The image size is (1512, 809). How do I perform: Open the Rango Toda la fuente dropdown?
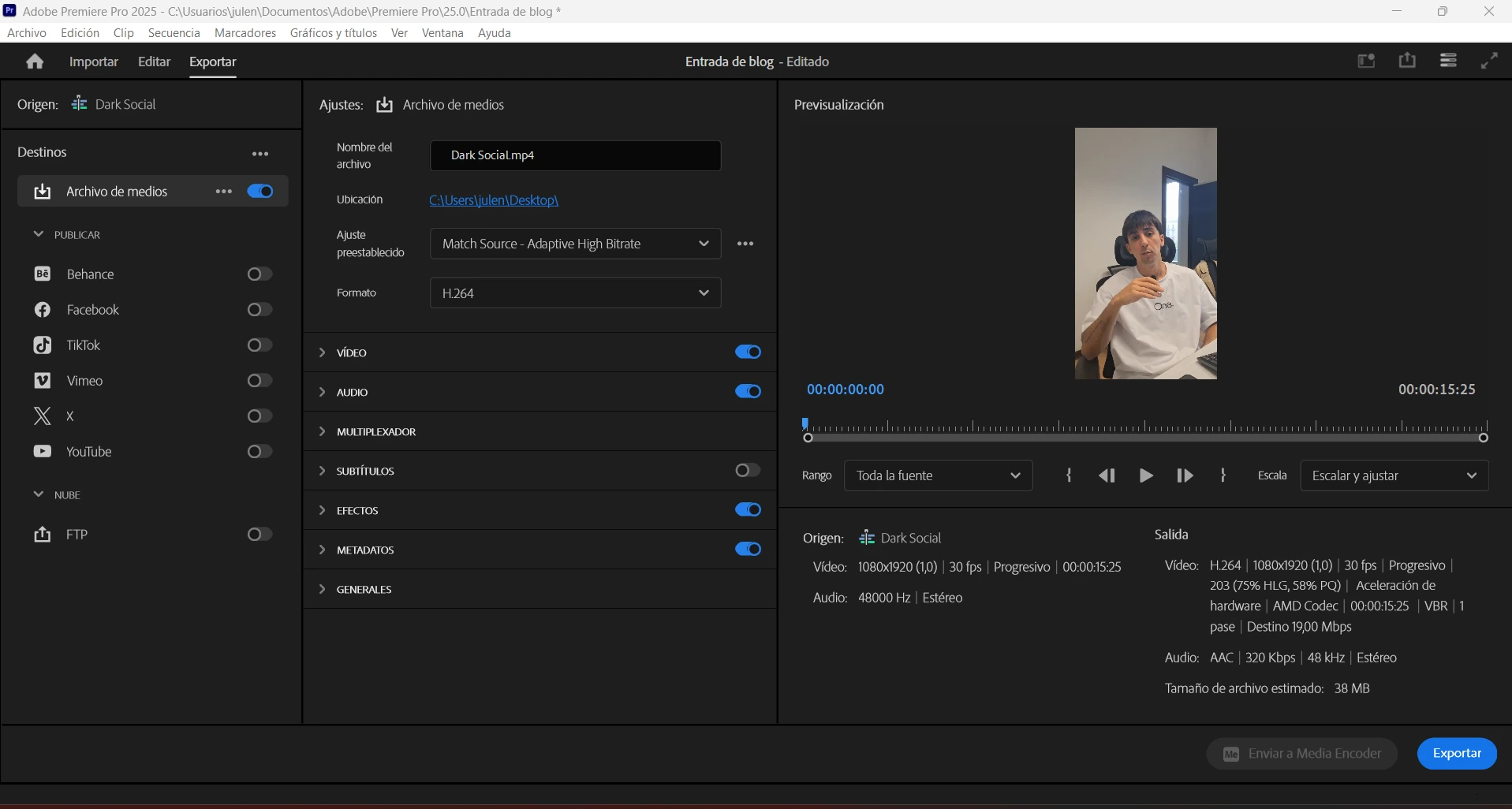tap(938, 475)
